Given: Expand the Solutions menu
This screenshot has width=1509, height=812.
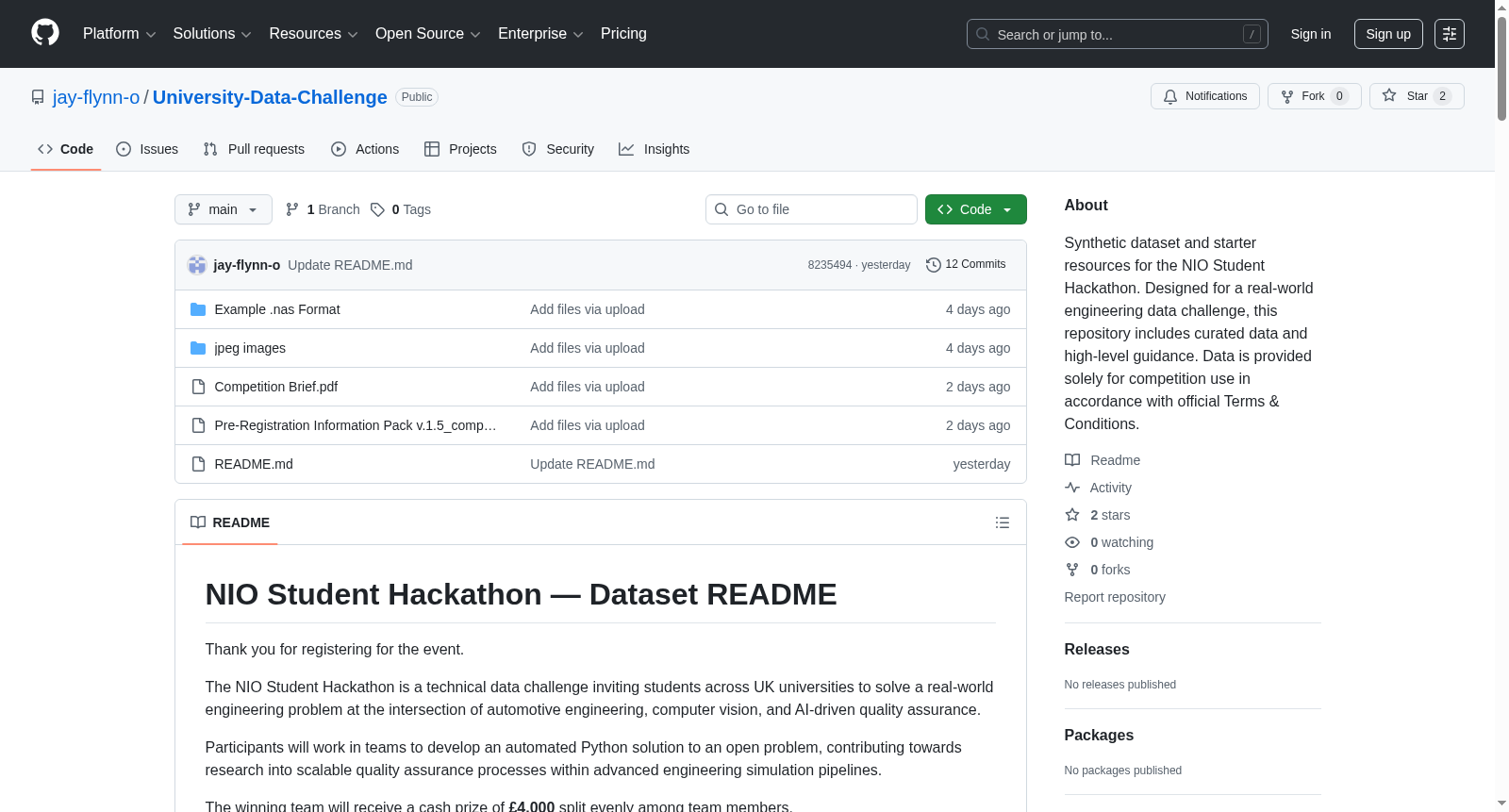Looking at the screenshot, I should 212,34.
